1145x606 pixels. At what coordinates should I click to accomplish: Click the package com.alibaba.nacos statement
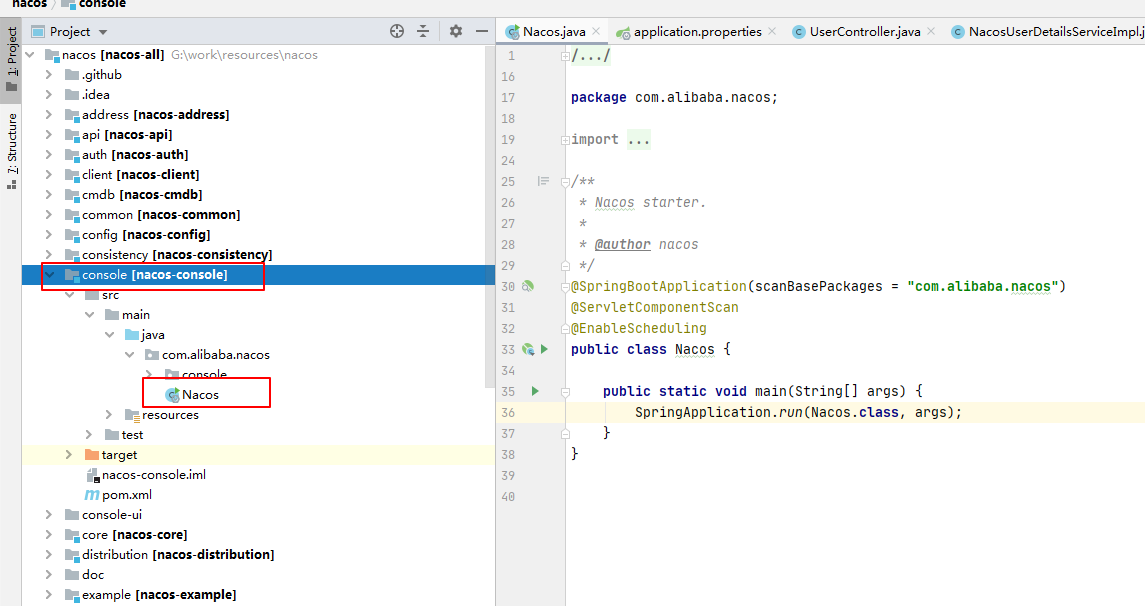[674, 97]
